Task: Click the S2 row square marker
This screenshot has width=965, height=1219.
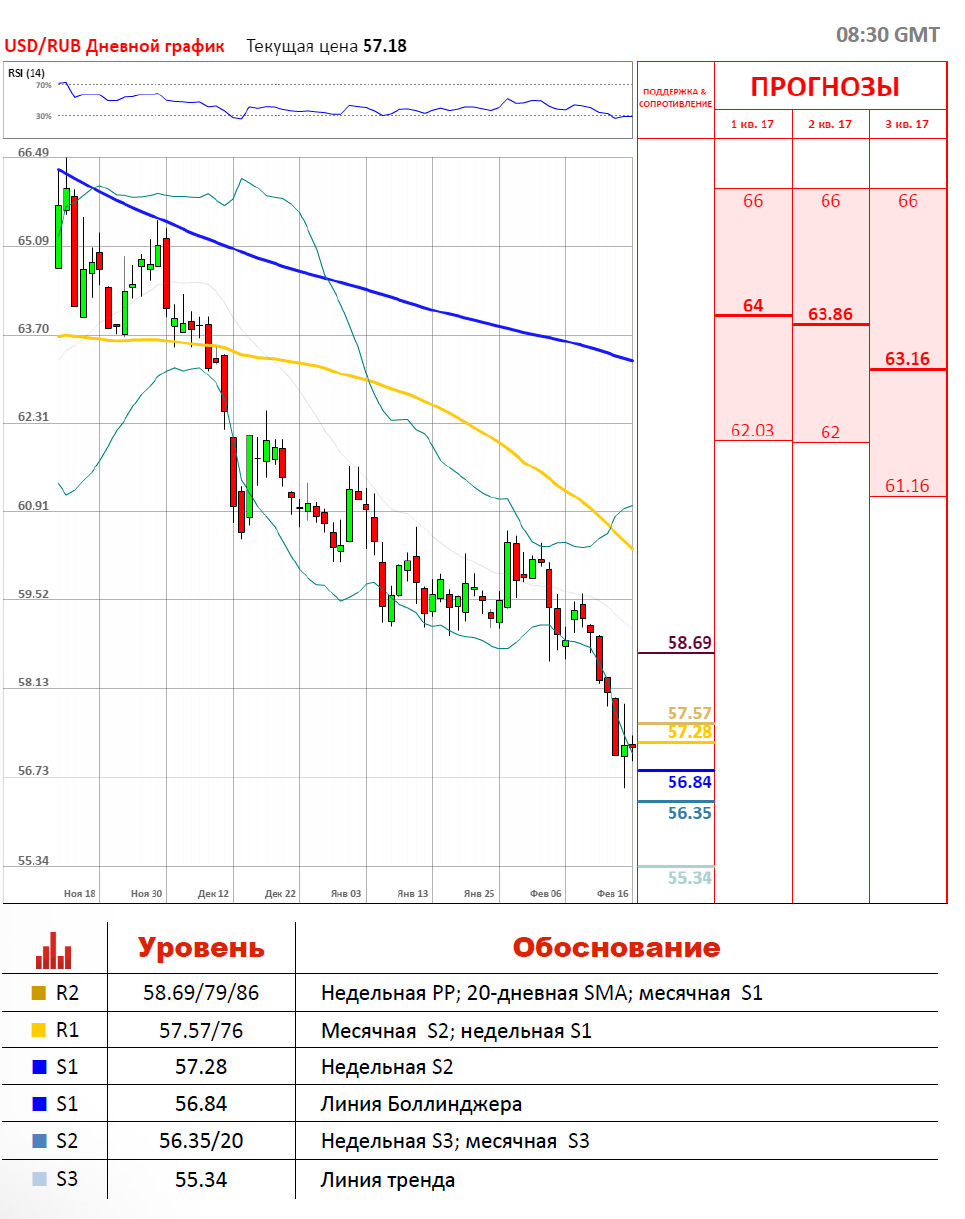Action: (38, 1141)
